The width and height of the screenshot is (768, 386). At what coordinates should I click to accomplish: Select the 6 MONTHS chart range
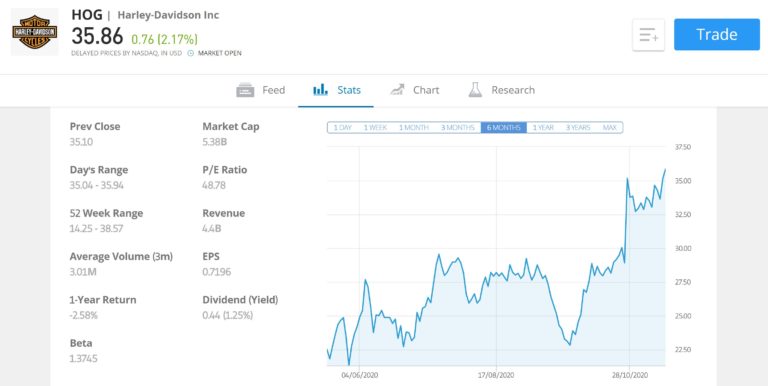pos(504,127)
